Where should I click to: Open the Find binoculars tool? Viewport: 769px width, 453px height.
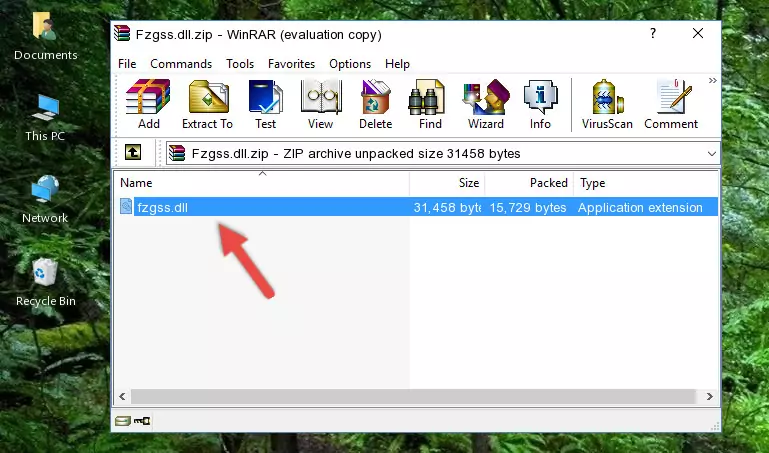click(x=430, y=104)
